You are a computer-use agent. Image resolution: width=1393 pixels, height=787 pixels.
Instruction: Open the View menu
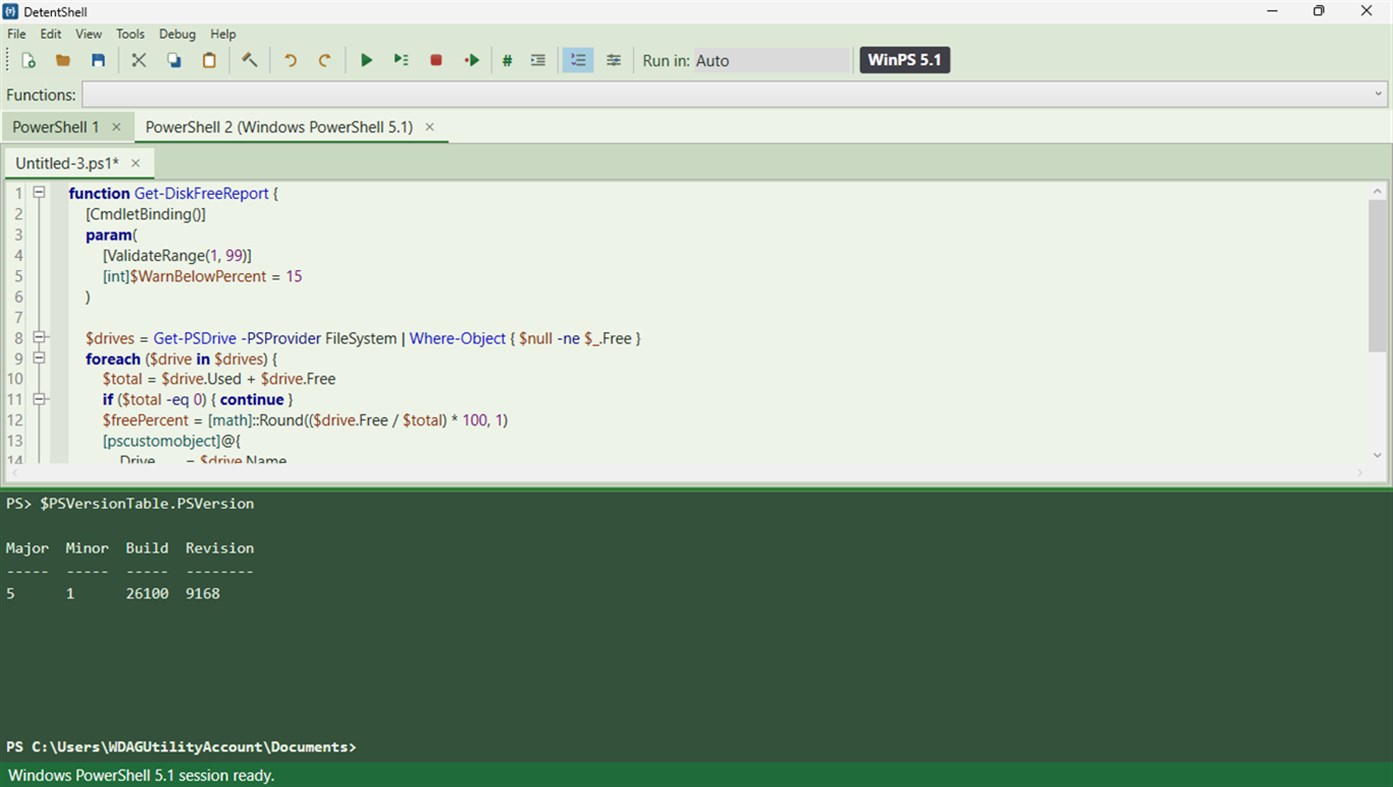(x=89, y=34)
